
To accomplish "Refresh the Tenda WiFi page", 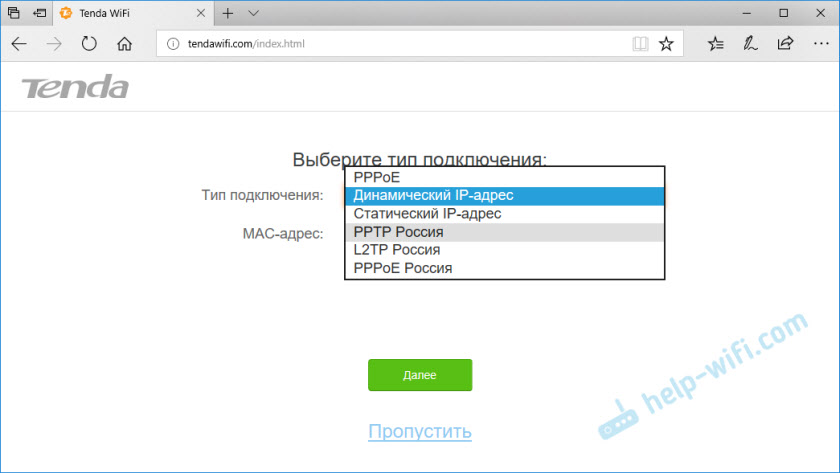I will 89,44.
